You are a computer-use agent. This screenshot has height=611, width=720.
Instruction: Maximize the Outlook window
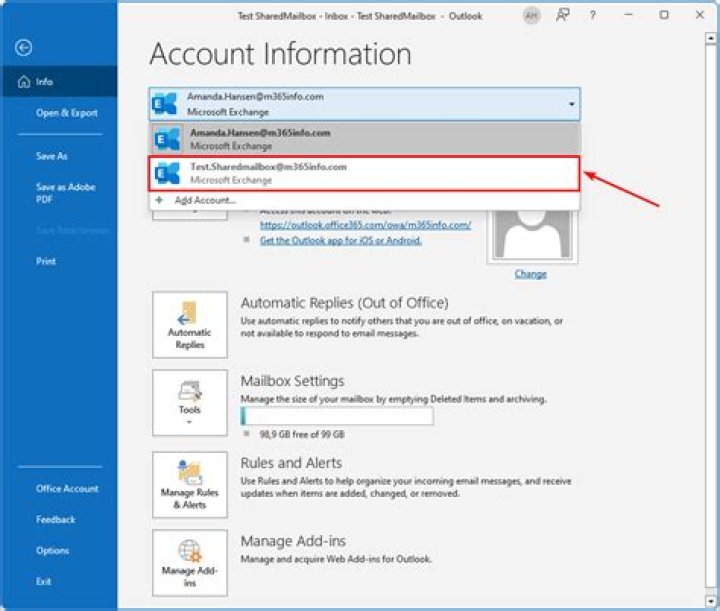tap(664, 15)
